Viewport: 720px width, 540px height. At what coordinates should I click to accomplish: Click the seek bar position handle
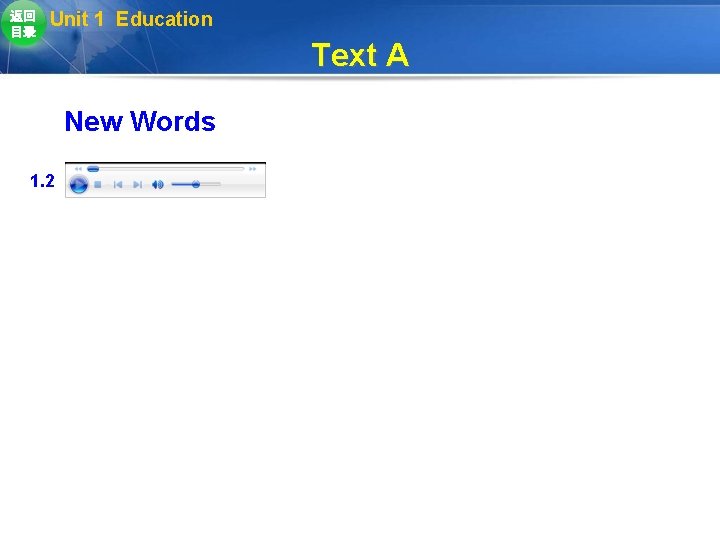point(93,169)
